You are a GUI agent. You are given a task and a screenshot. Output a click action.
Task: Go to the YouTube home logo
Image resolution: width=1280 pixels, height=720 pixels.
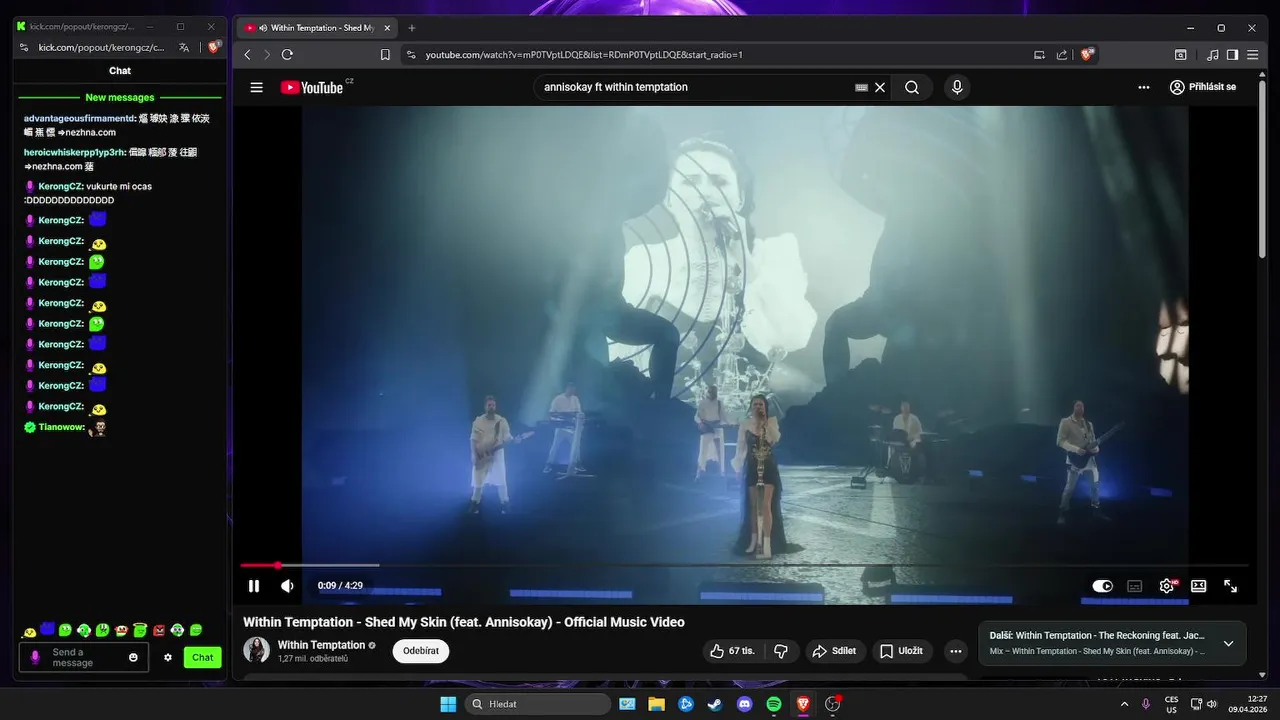click(312, 87)
